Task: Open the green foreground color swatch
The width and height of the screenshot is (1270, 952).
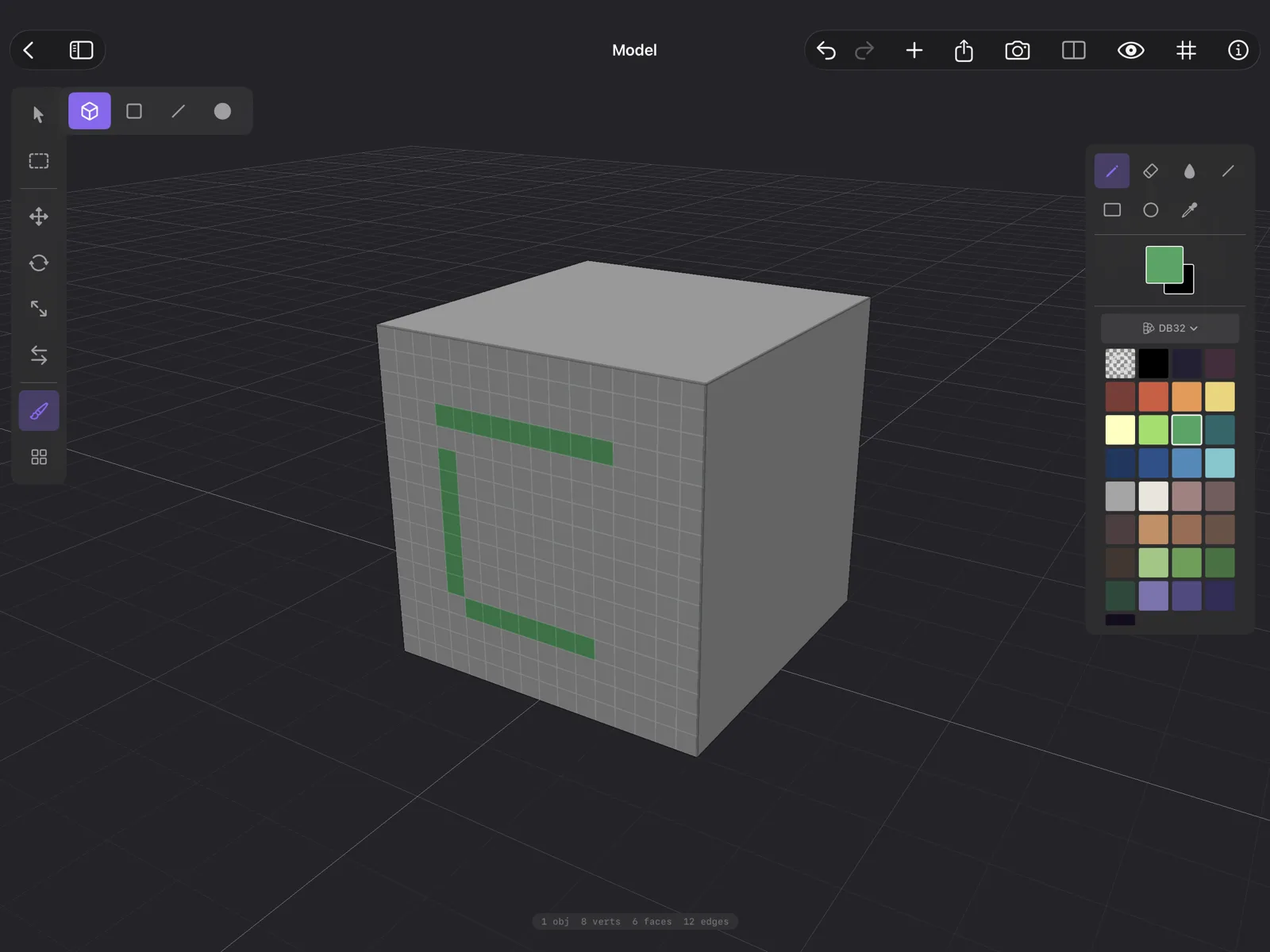Action: 1164,264
